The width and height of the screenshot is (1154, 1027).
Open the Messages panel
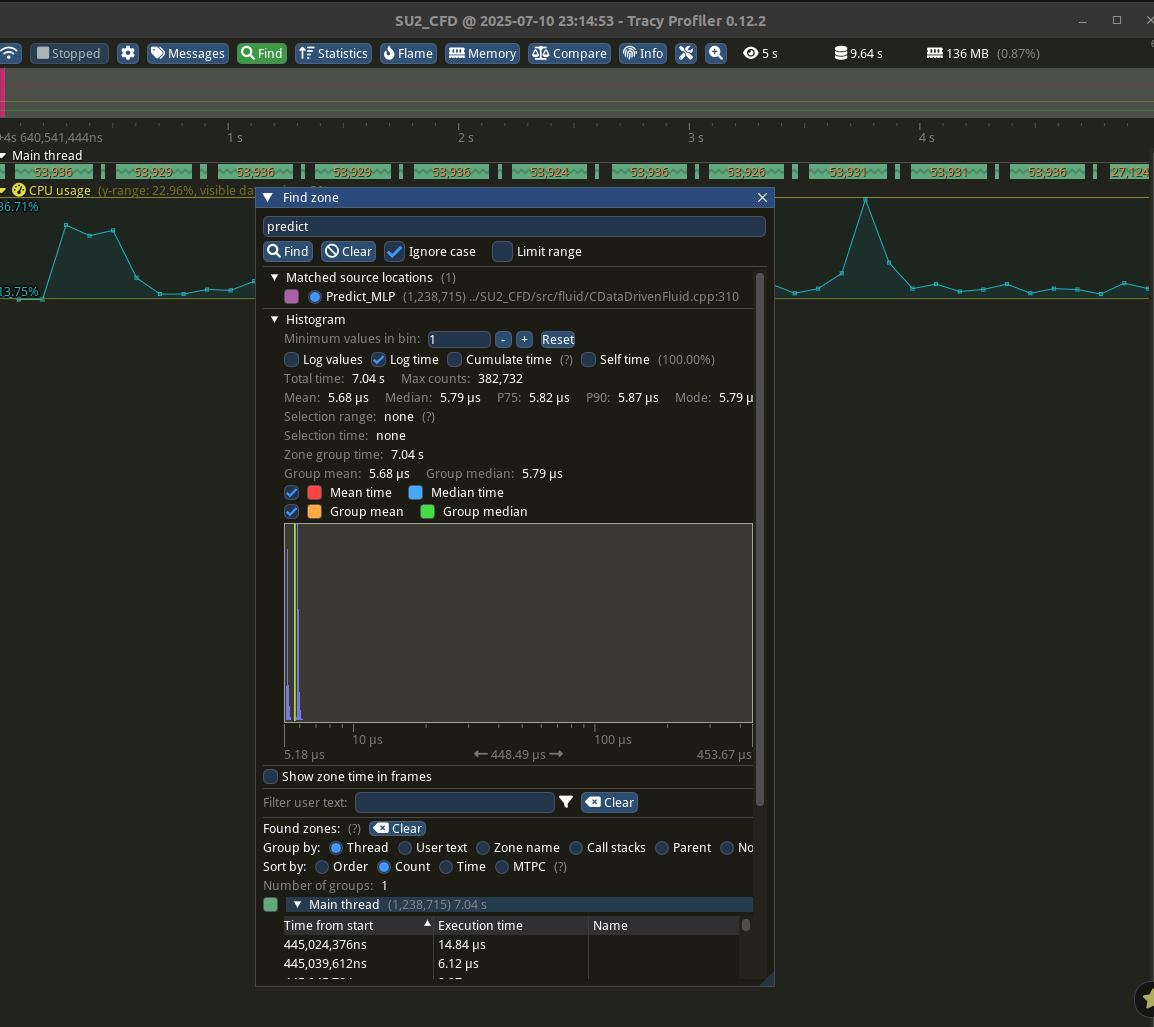(188, 53)
